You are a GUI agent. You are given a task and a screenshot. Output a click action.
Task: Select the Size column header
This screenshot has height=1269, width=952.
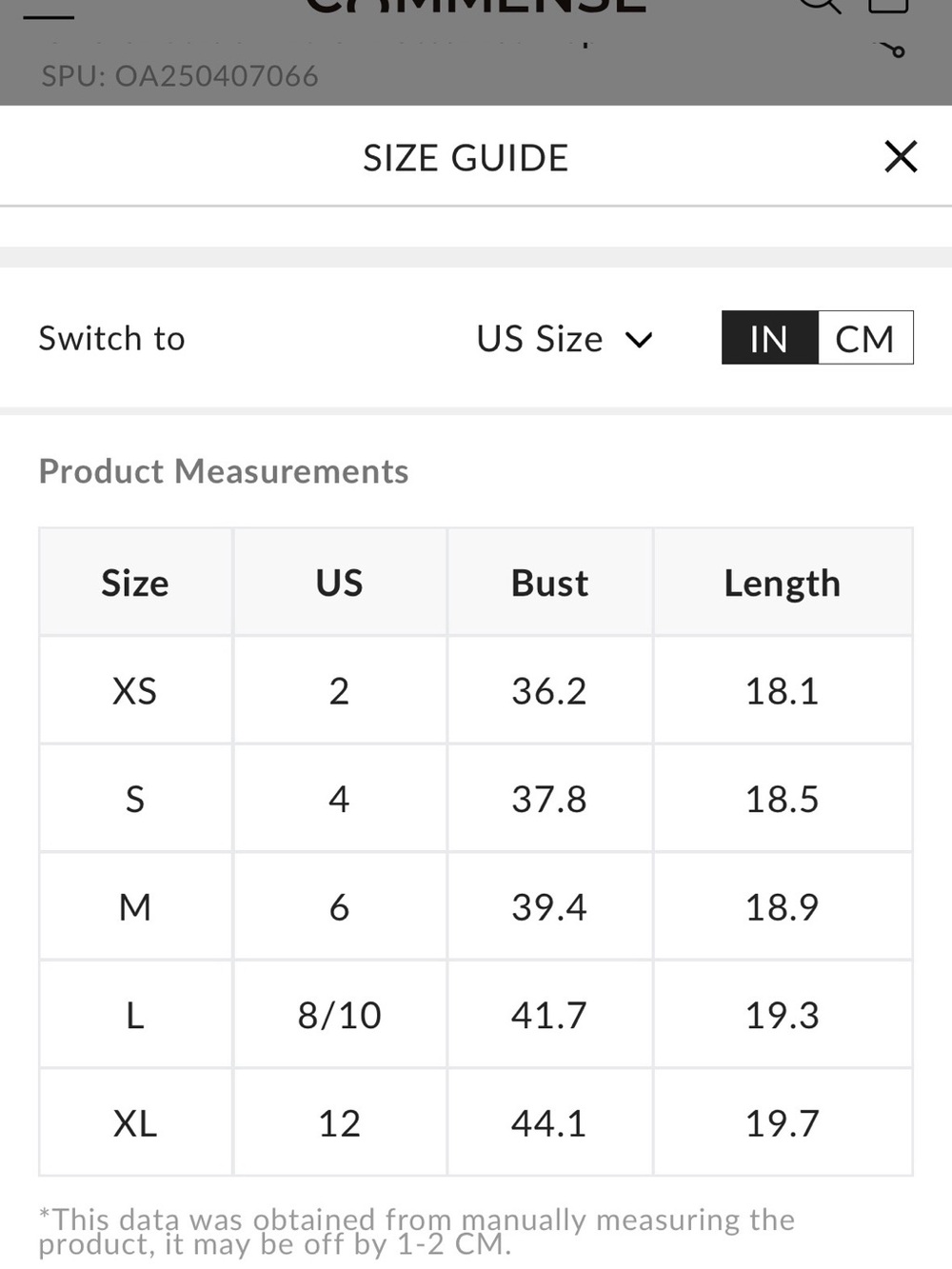click(135, 583)
